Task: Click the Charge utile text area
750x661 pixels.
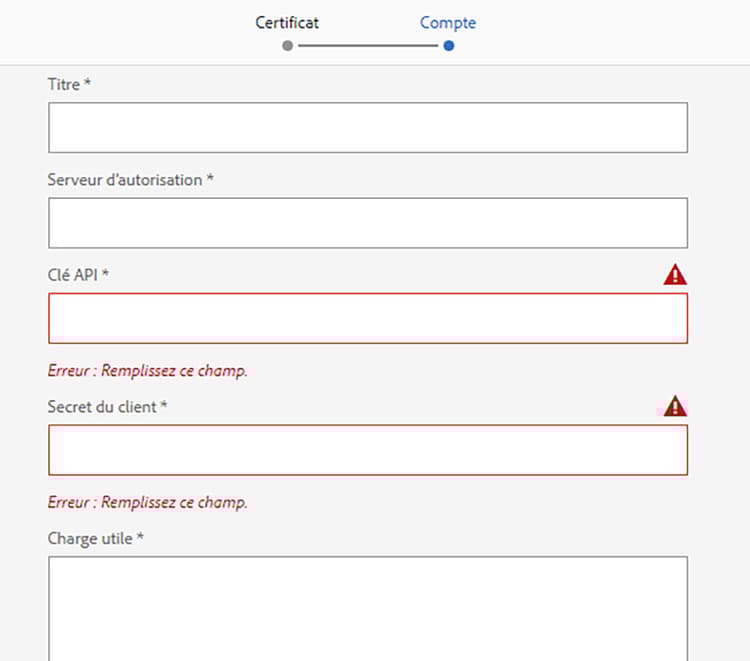Action: pyautogui.click(x=368, y=608)
